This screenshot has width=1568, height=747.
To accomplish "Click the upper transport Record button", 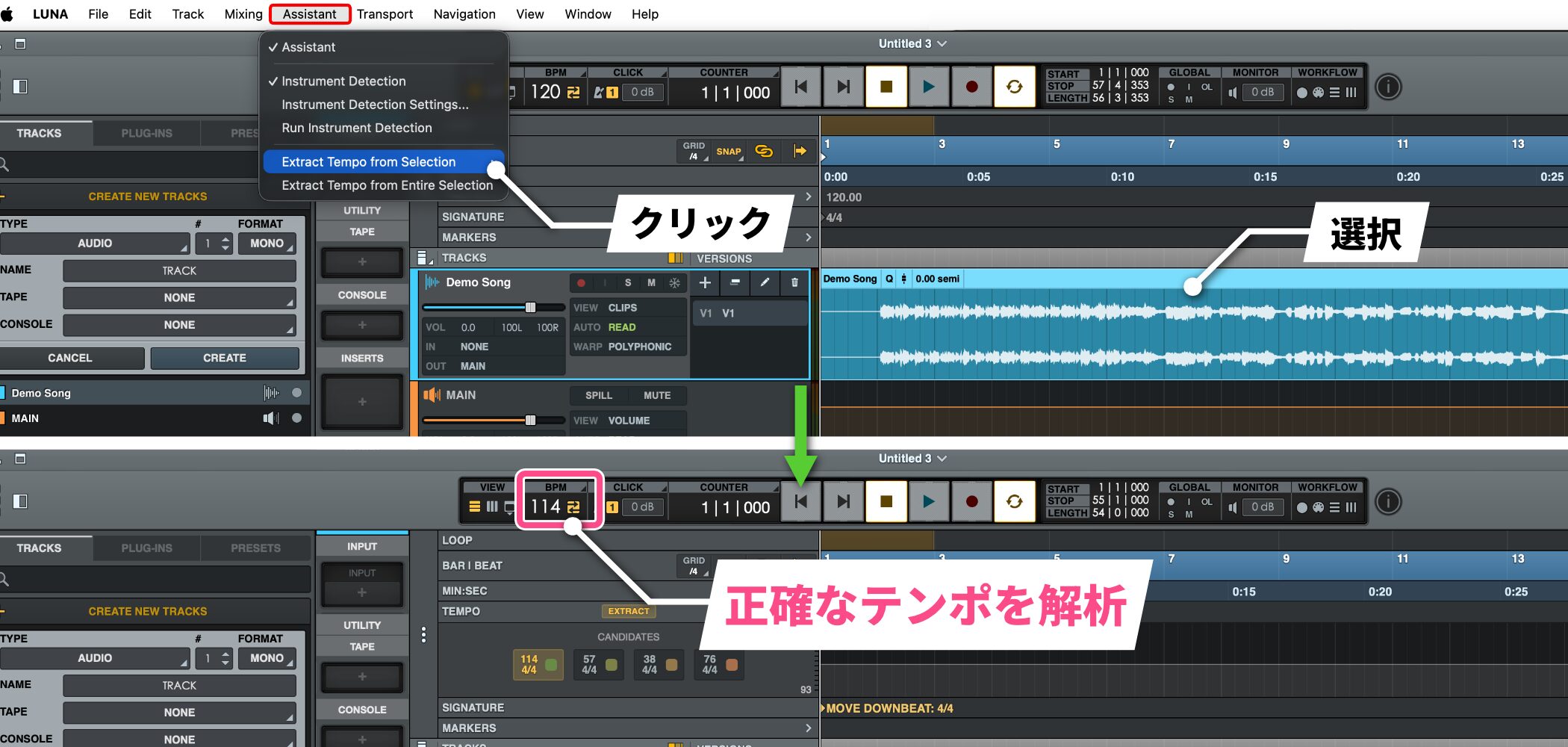I will click(x=971, y=87).
